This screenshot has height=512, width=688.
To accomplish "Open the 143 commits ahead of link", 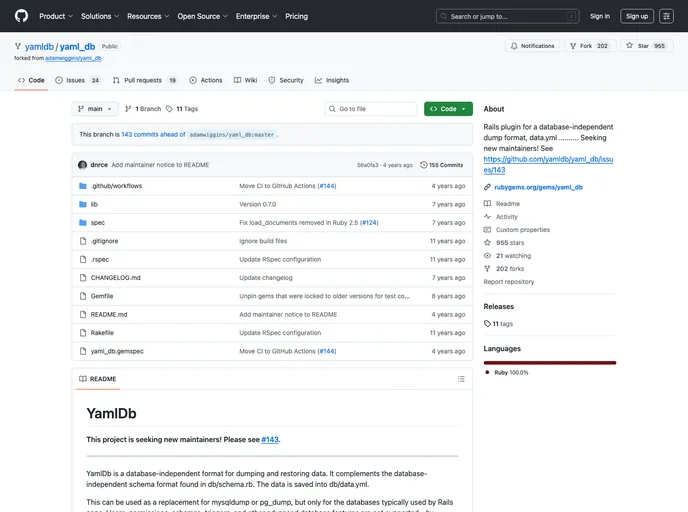I will 153,134.
